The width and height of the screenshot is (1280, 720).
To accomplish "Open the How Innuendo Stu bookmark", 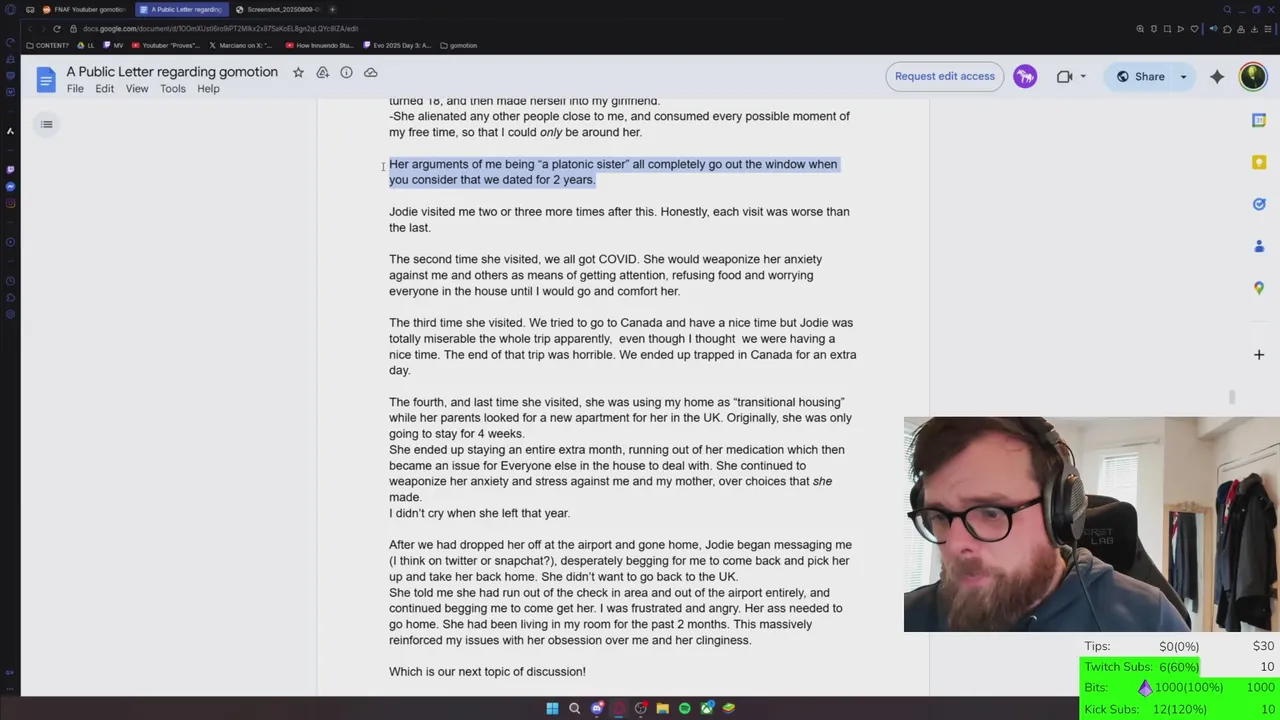I will tap(319, 45).
